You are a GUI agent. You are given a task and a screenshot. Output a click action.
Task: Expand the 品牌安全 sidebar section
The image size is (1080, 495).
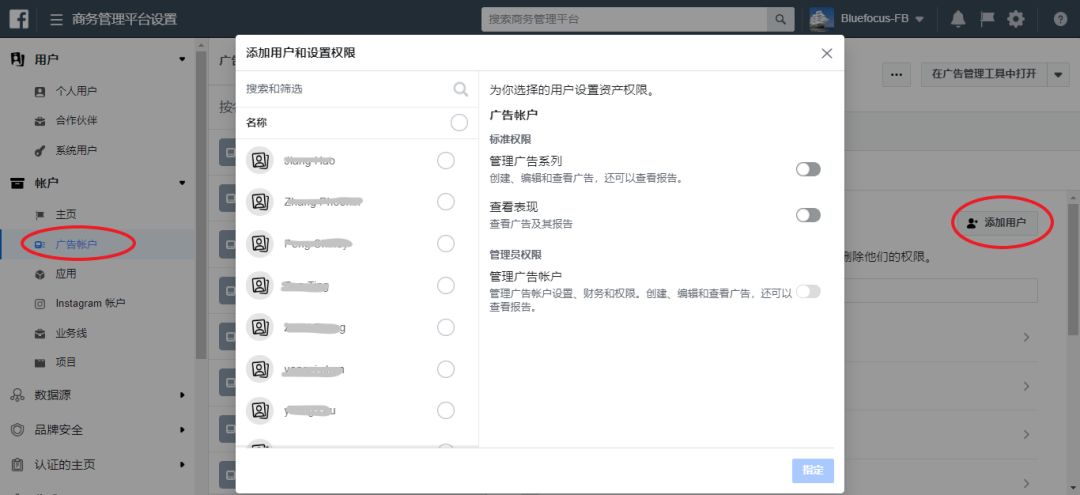pyautogui.click(x=183, y=430)
